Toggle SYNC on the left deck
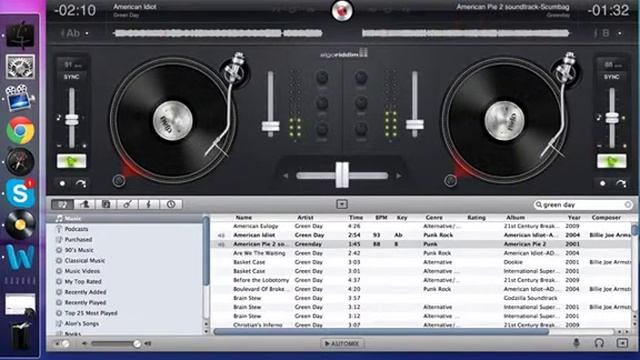The height and width of the screenshot is (360, 640). [71, 77]
